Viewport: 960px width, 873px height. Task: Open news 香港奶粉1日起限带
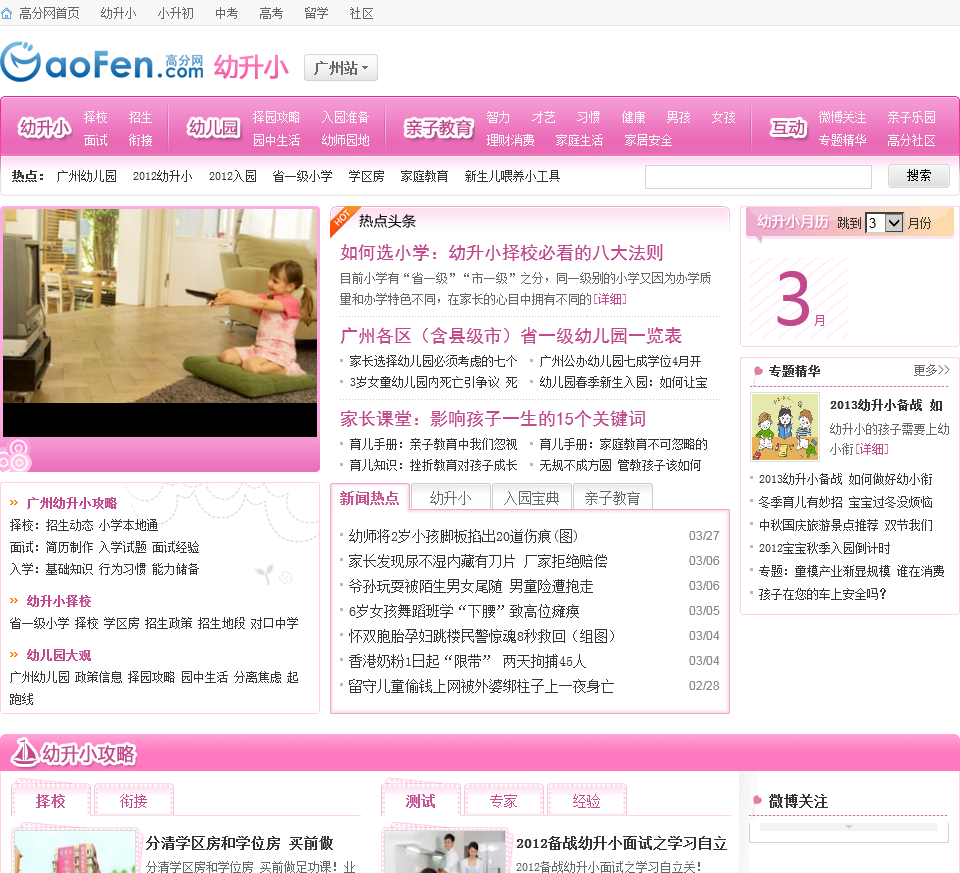[x=467, y=661]
